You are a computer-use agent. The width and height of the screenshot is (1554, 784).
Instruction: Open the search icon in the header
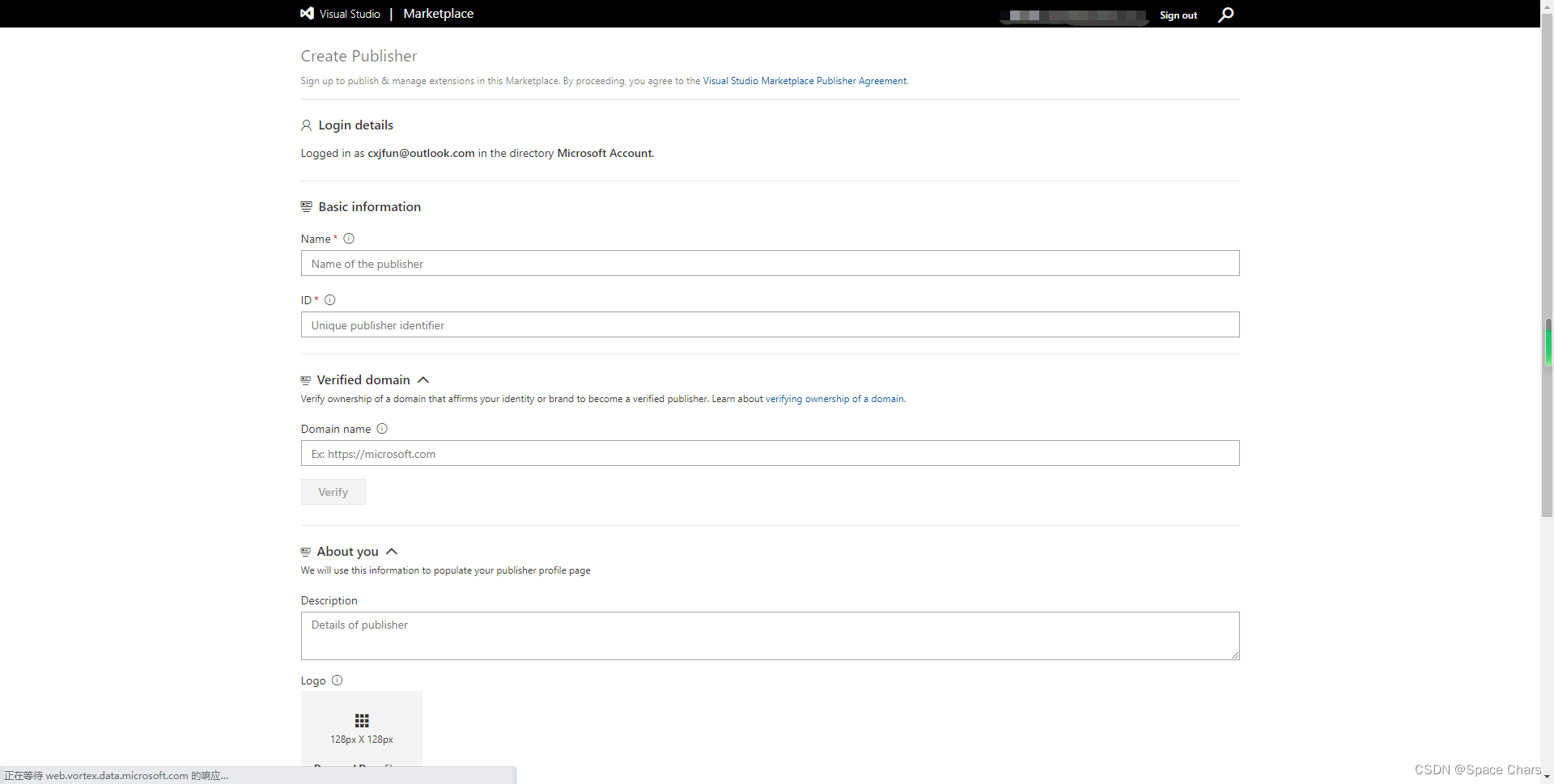click(1225, 15)
